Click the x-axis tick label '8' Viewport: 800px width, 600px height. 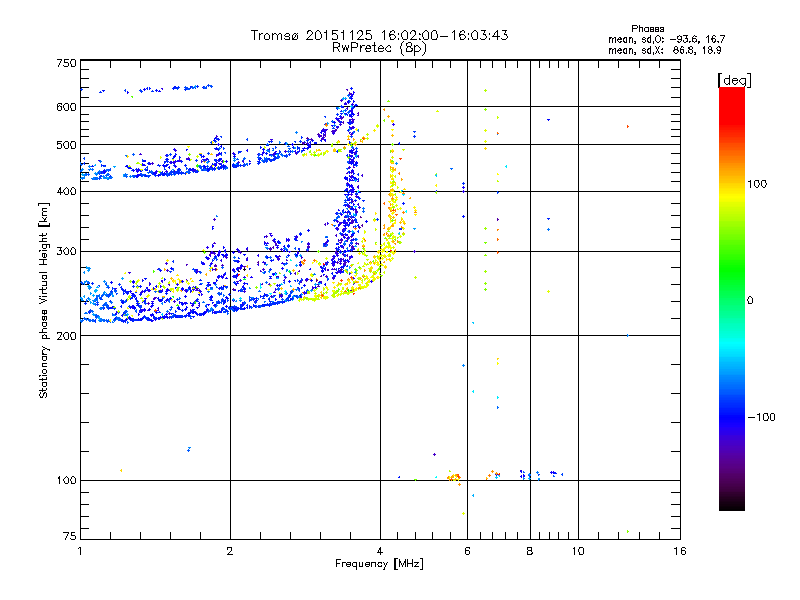pyautogui.click(x=530, y=551)
